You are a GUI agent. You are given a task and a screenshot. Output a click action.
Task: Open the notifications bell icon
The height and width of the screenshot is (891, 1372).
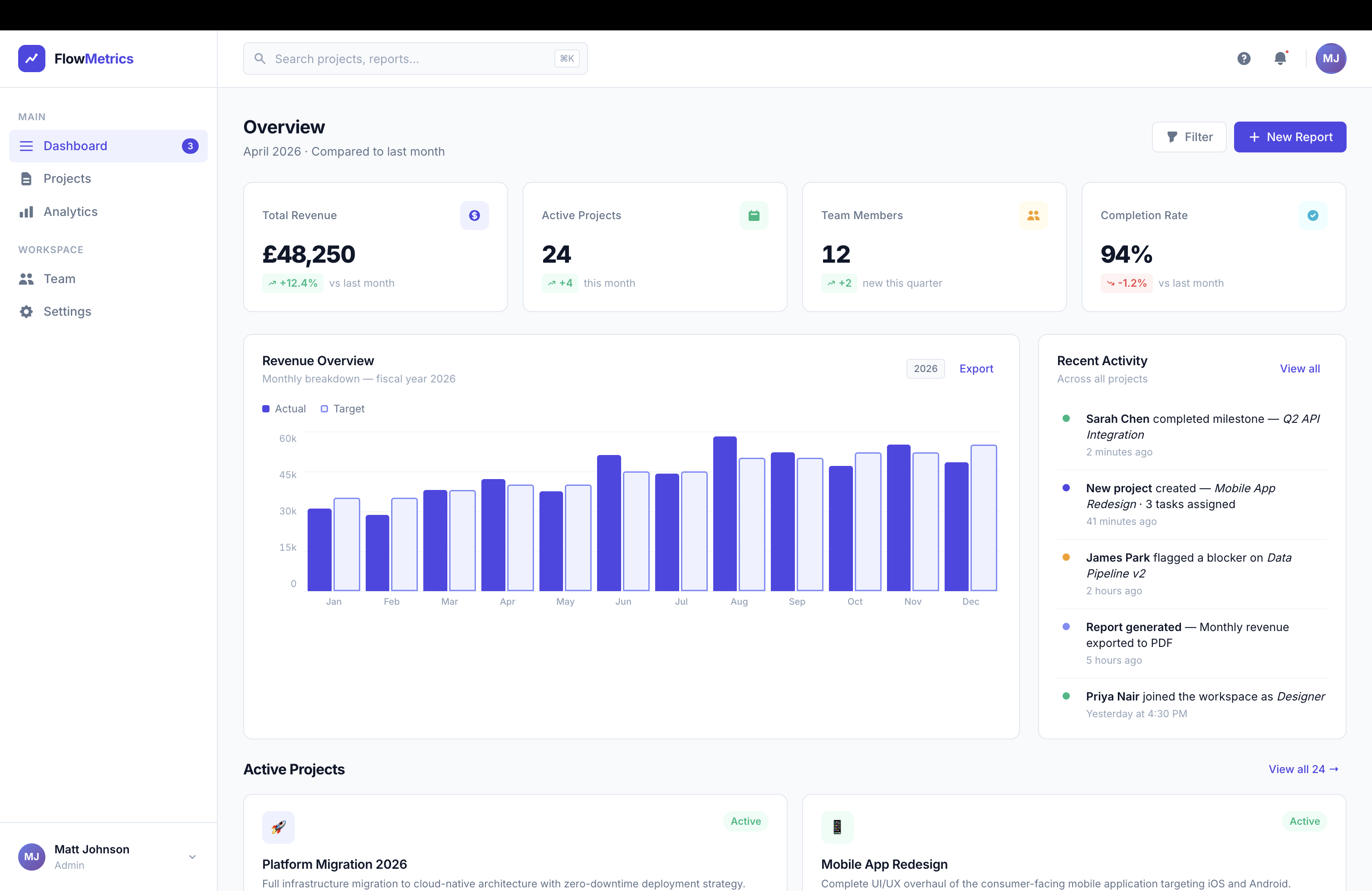1280,58
